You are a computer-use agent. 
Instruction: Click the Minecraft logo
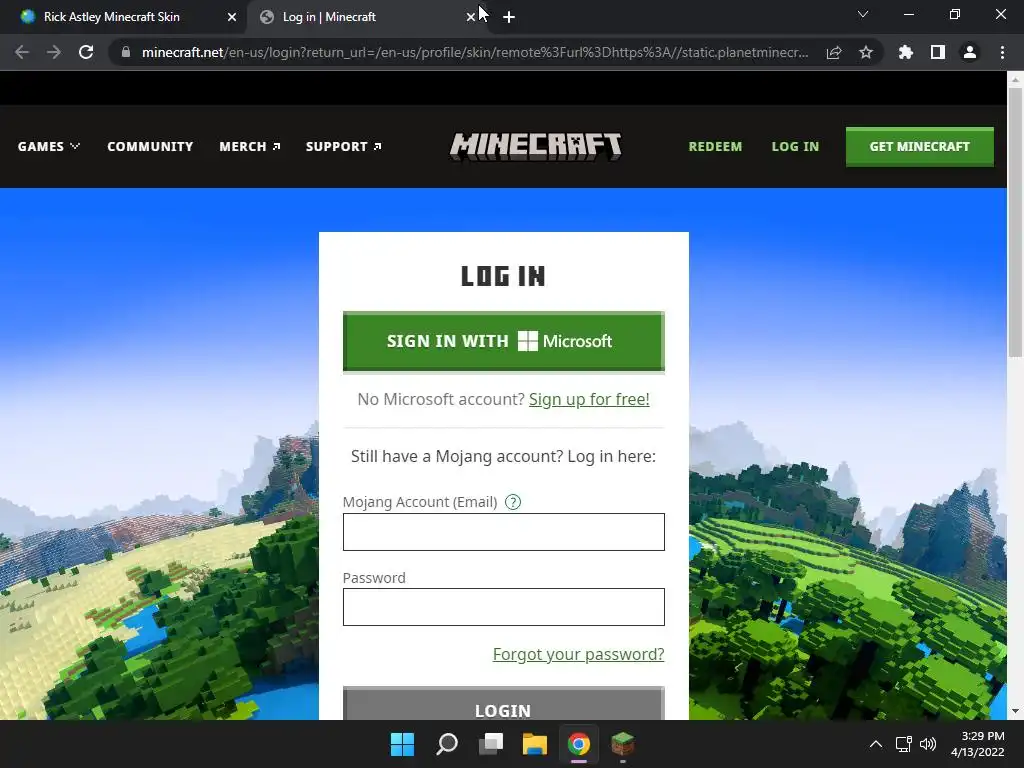(x=536, y=146)
